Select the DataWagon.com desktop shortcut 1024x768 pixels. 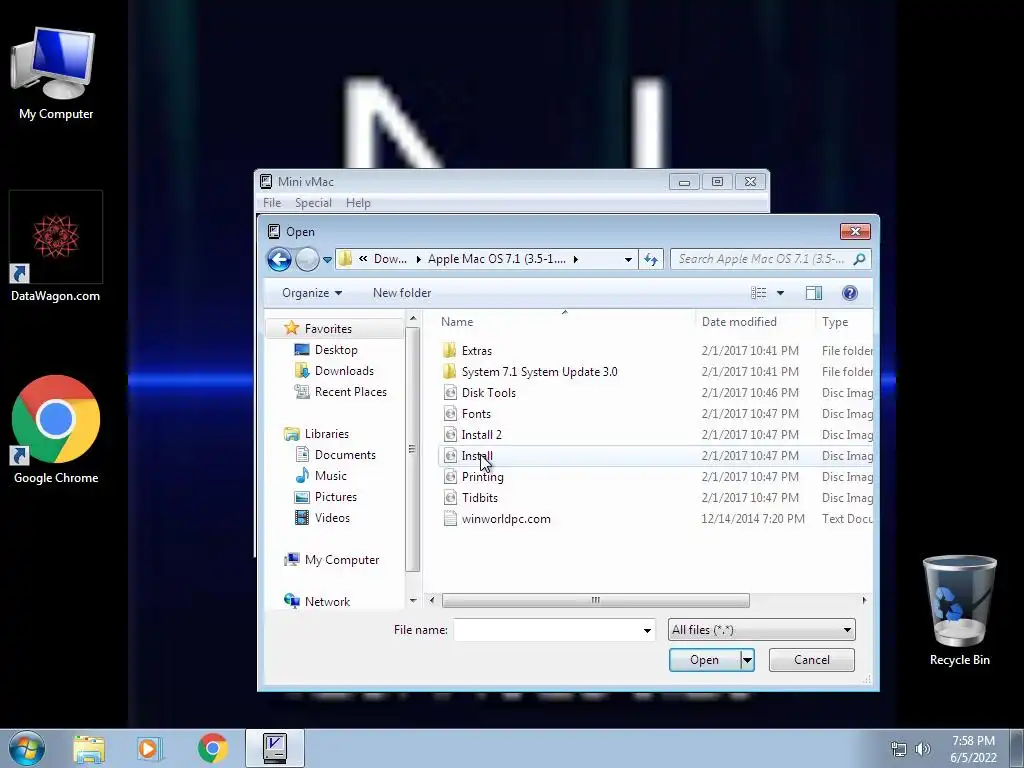coord(56,247)
